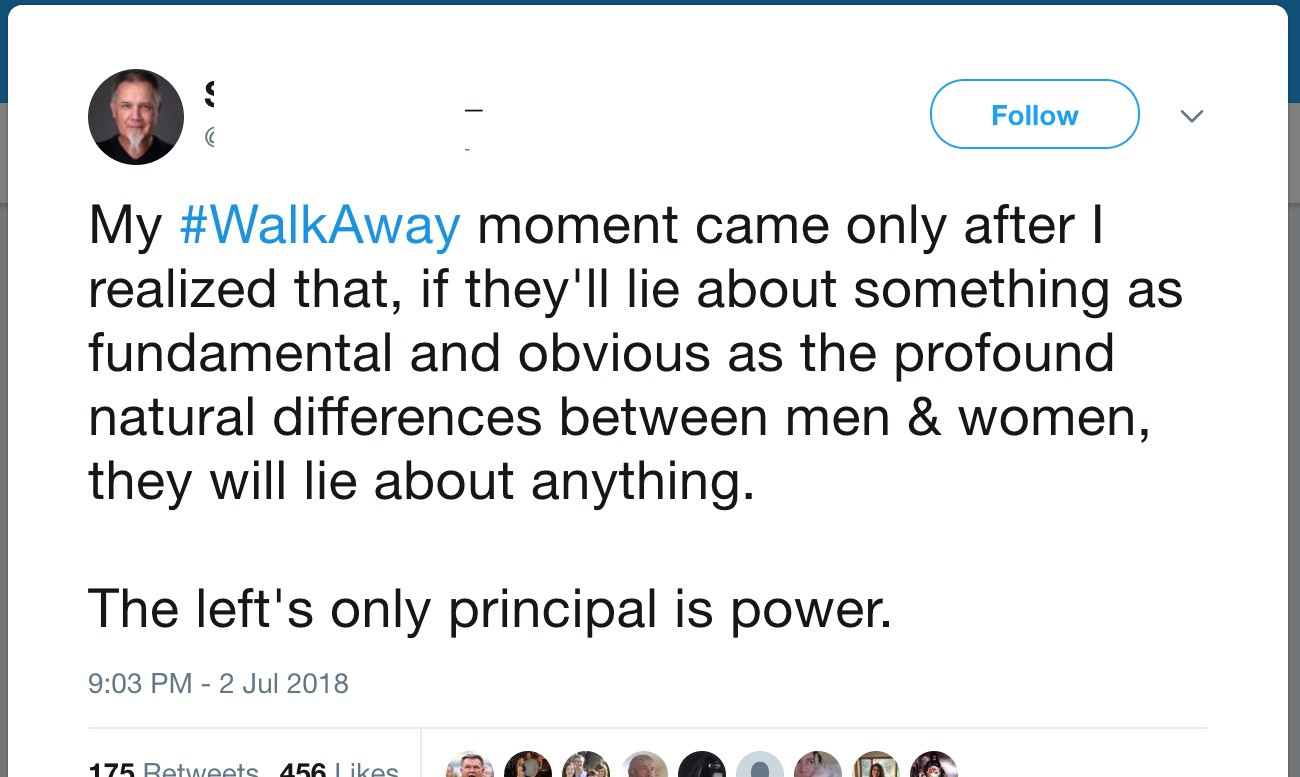The height and width of the screenshot is (777, 1300).
Task: Click the second liker avatar
Action: pyautogui.click(x=528, y=766)
